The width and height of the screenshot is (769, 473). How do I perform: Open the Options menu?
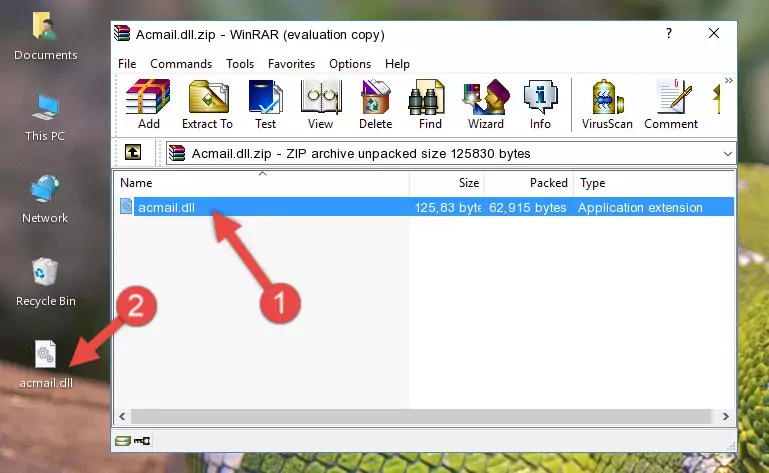(x=350, y=64)
